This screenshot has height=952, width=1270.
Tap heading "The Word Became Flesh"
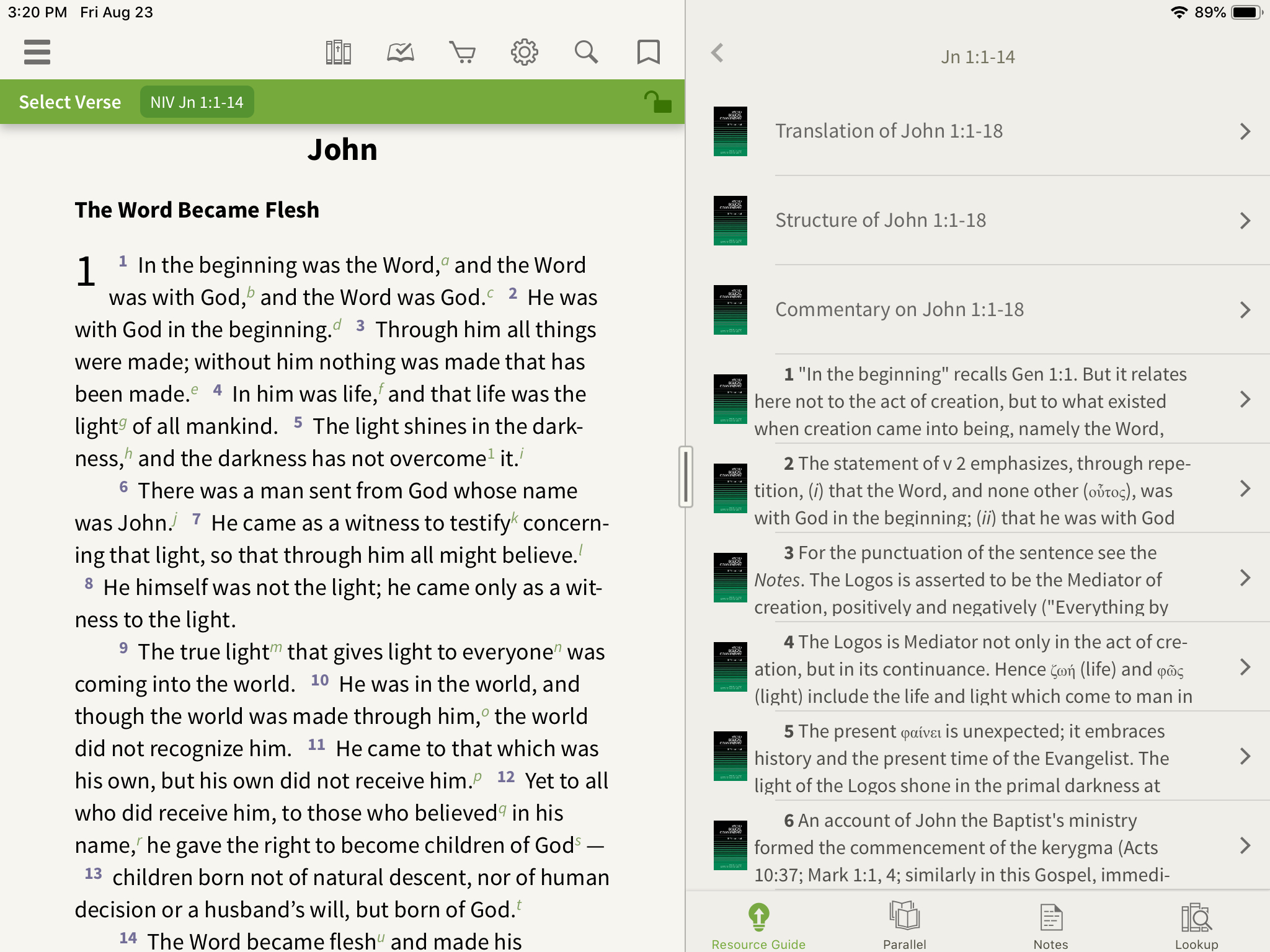[197, 210]
